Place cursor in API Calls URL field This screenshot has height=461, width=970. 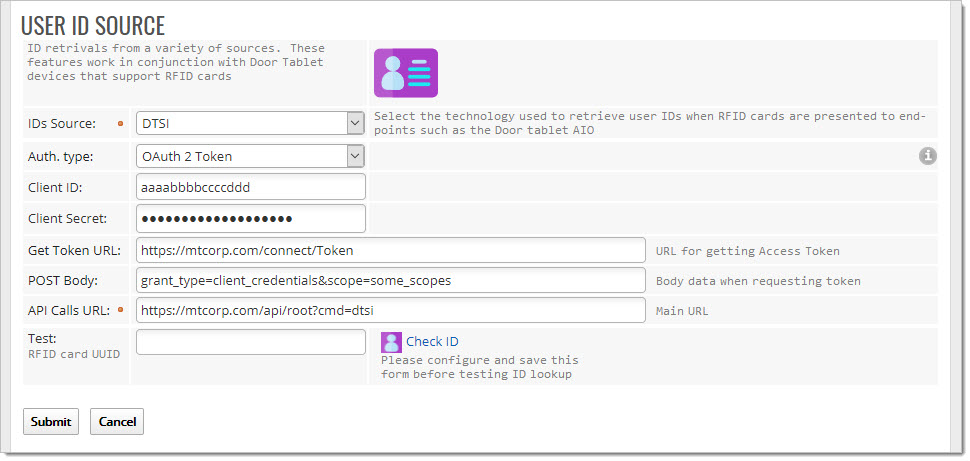pos(390,311)
